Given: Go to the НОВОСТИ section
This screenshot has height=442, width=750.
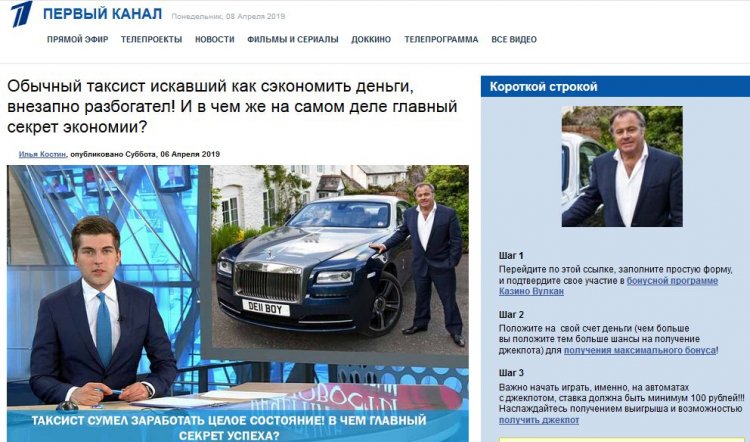Looking at the screenshot, I should tap(214, 39).
